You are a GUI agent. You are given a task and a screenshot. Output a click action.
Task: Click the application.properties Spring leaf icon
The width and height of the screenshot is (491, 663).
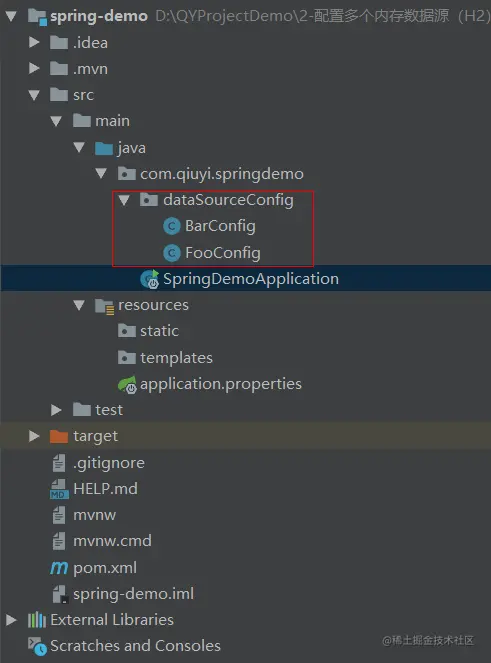click(x=127, y=384)
